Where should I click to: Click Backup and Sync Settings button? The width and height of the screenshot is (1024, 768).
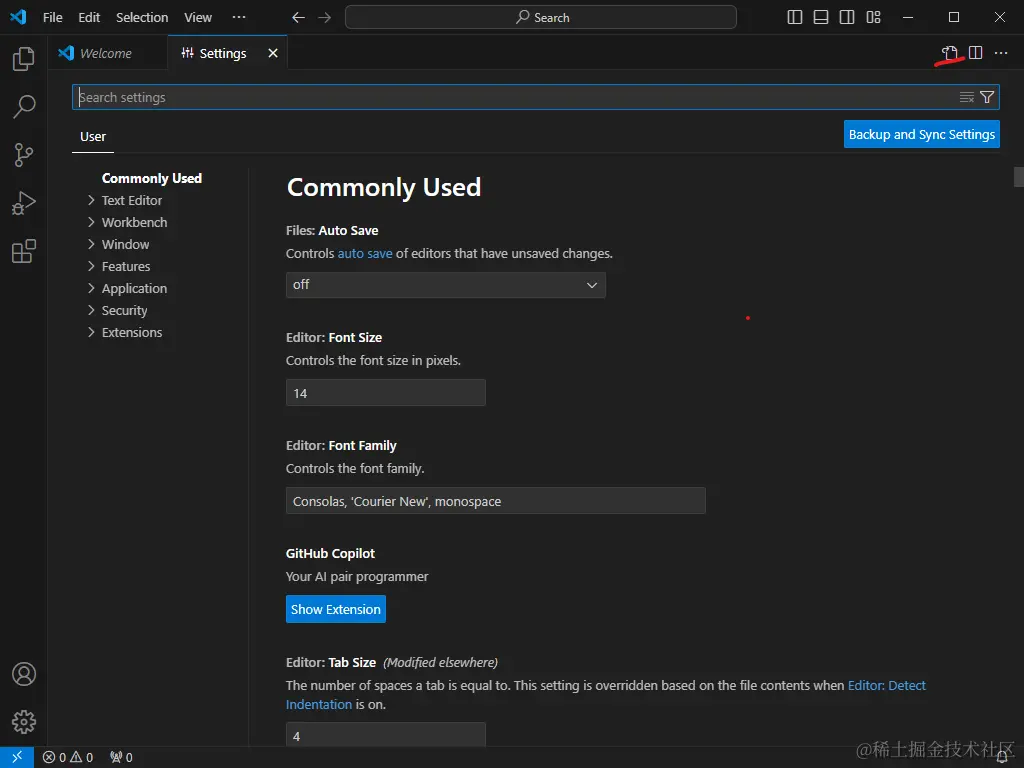(921, 134)
